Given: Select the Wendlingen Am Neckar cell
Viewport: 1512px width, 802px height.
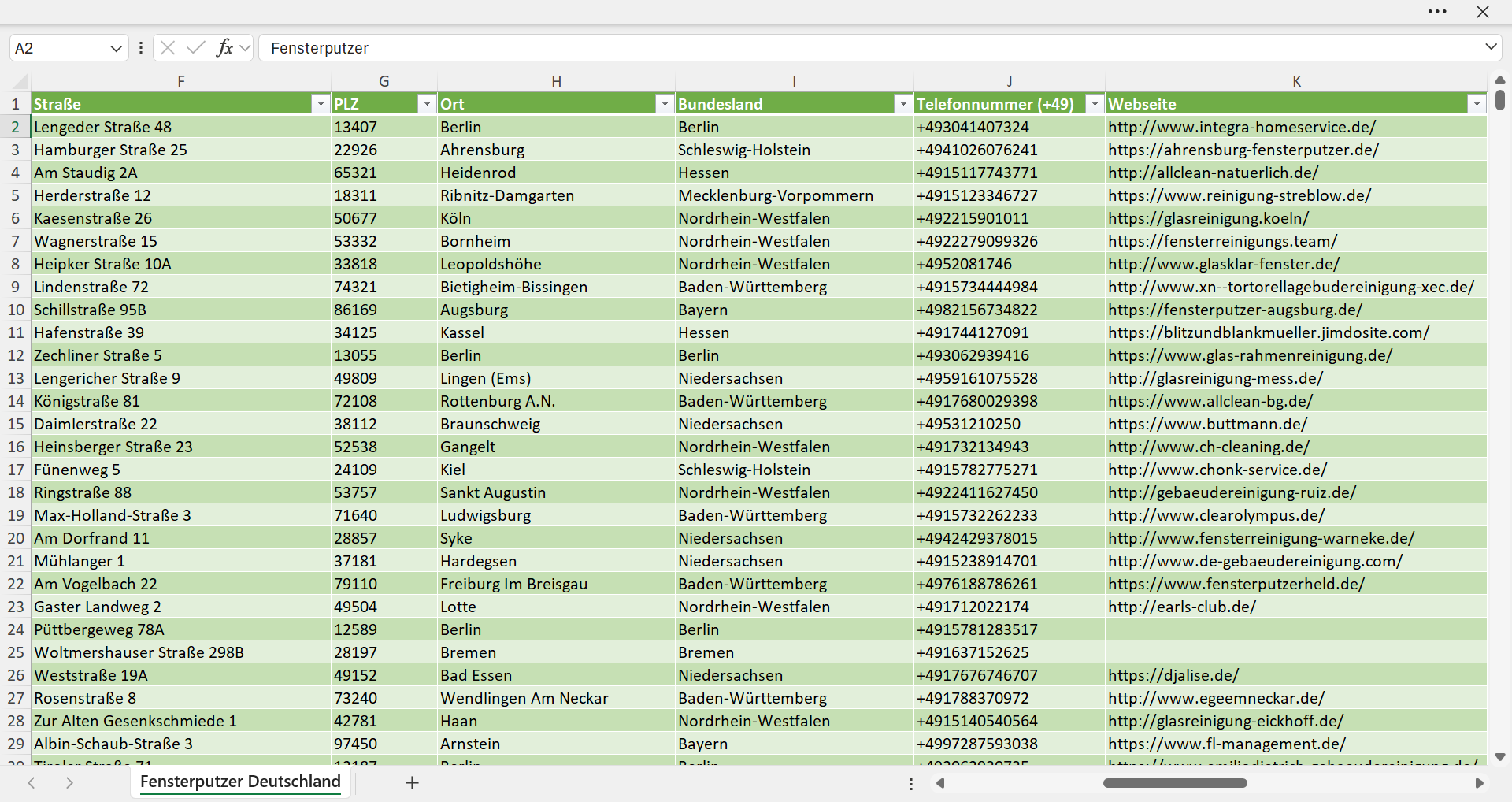Looking at the screenshot, I should tap(556, 698).
